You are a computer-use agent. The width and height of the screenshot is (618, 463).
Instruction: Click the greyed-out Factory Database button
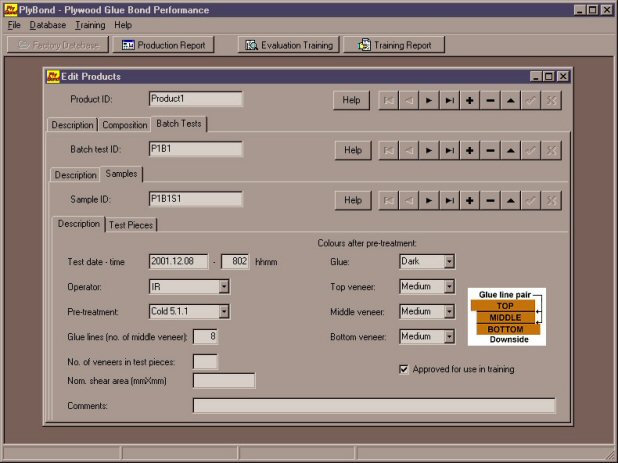click(x=58, y=45)
